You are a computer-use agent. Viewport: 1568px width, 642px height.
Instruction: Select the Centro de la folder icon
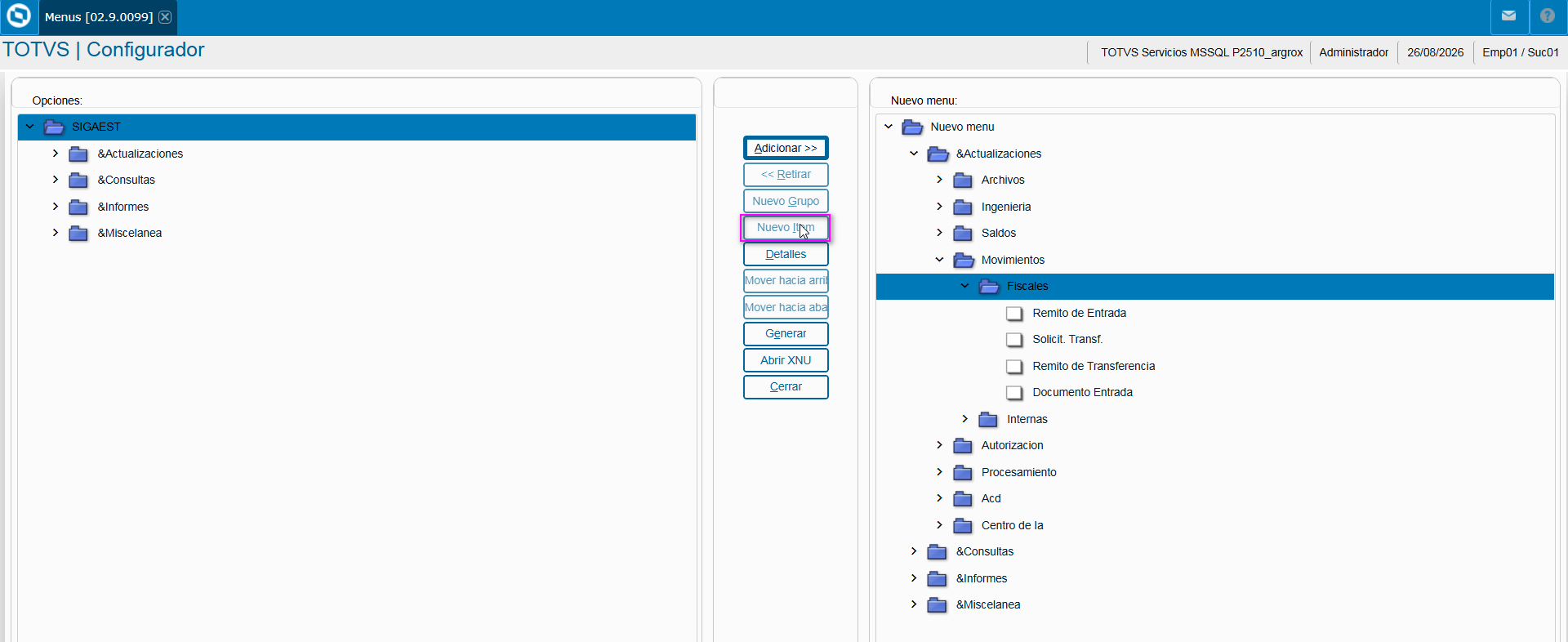(x=963, y=525)
